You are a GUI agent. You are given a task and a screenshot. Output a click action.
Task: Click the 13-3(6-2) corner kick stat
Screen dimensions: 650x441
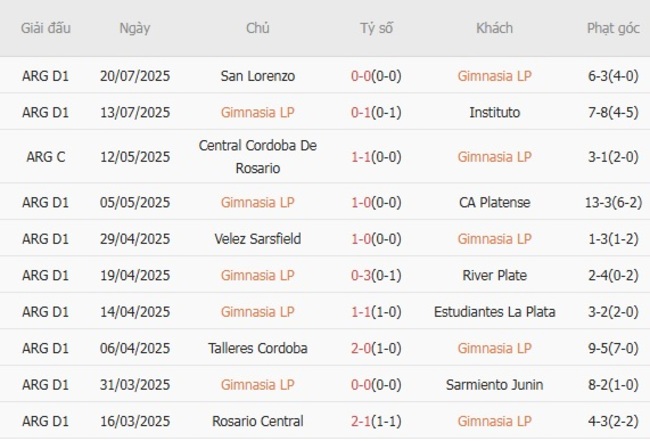point(613,202)
